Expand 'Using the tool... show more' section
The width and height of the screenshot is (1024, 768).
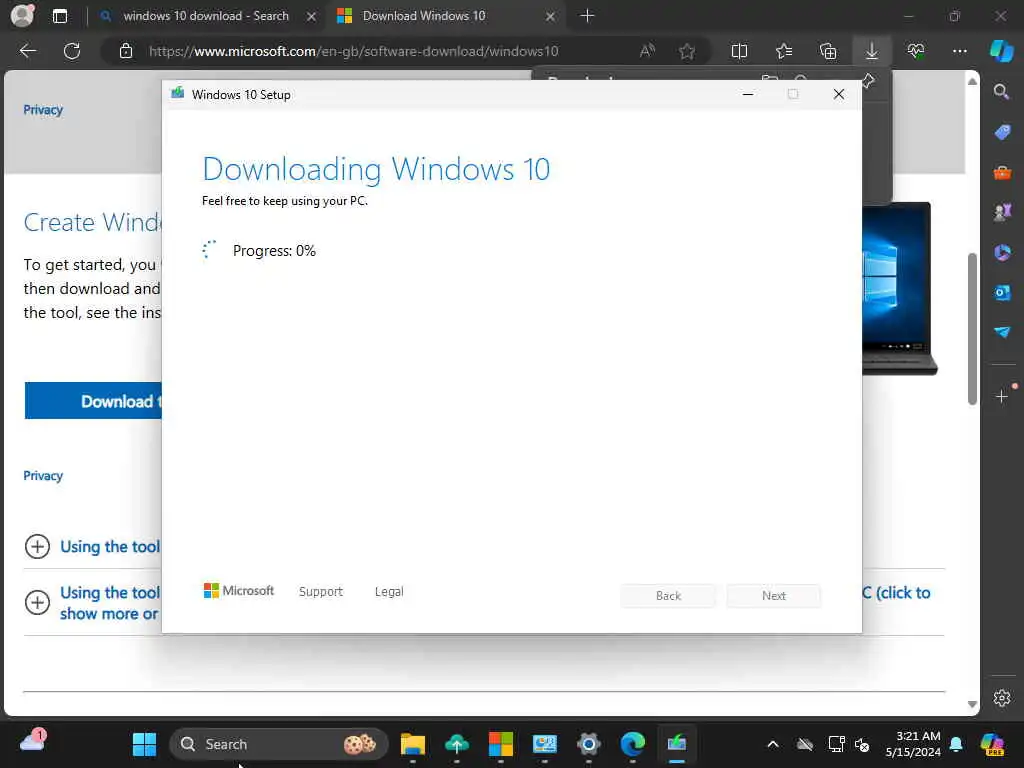click(x=37, y=602)
